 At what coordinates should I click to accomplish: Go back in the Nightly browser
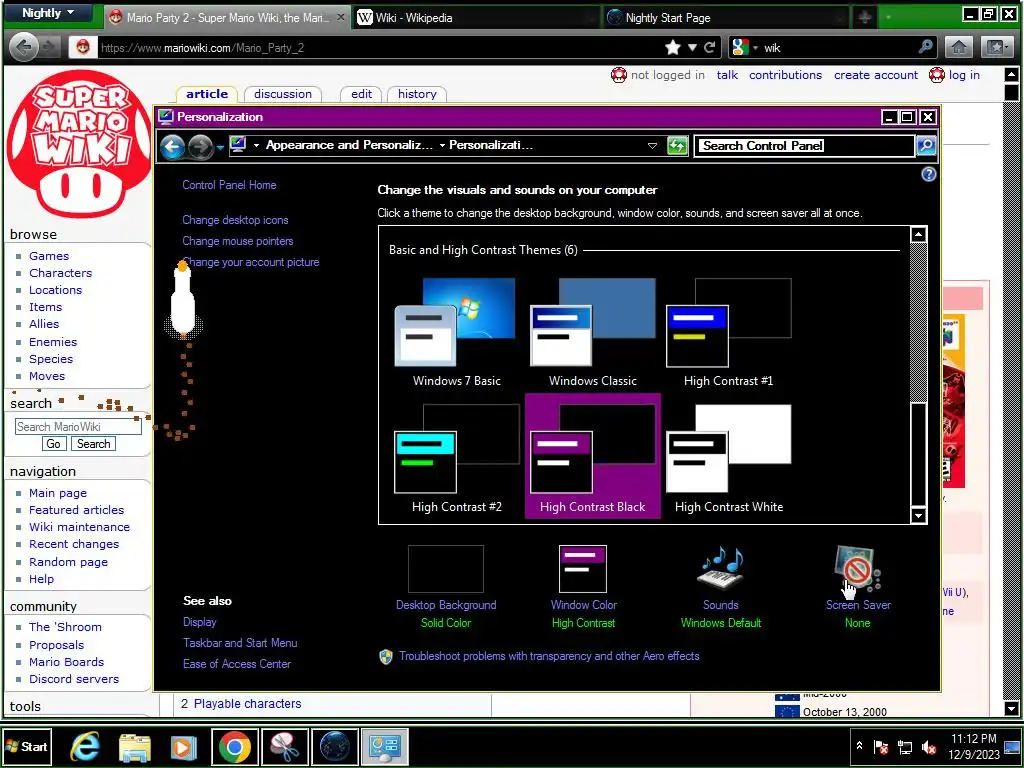click(x=24, y=47)
